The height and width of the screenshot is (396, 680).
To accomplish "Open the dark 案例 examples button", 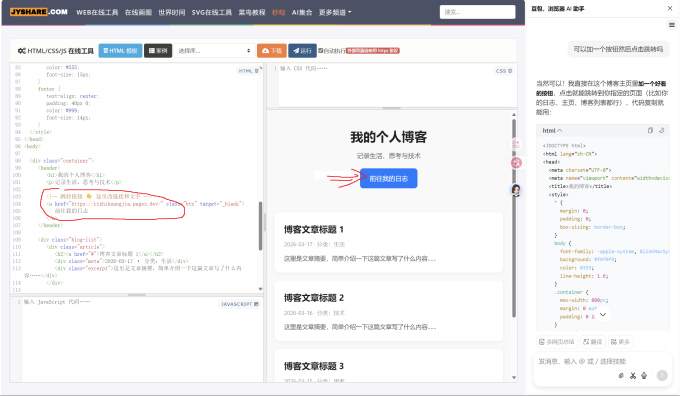I will (158, 51).
